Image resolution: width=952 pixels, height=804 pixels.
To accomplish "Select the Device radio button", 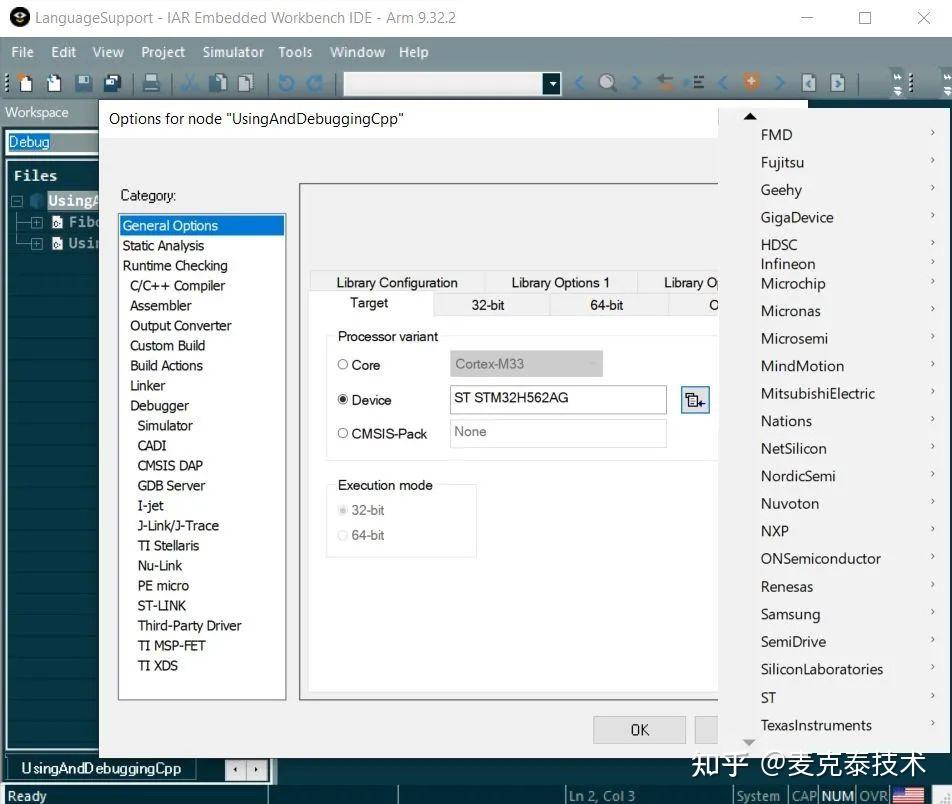I will coord(343,400).
